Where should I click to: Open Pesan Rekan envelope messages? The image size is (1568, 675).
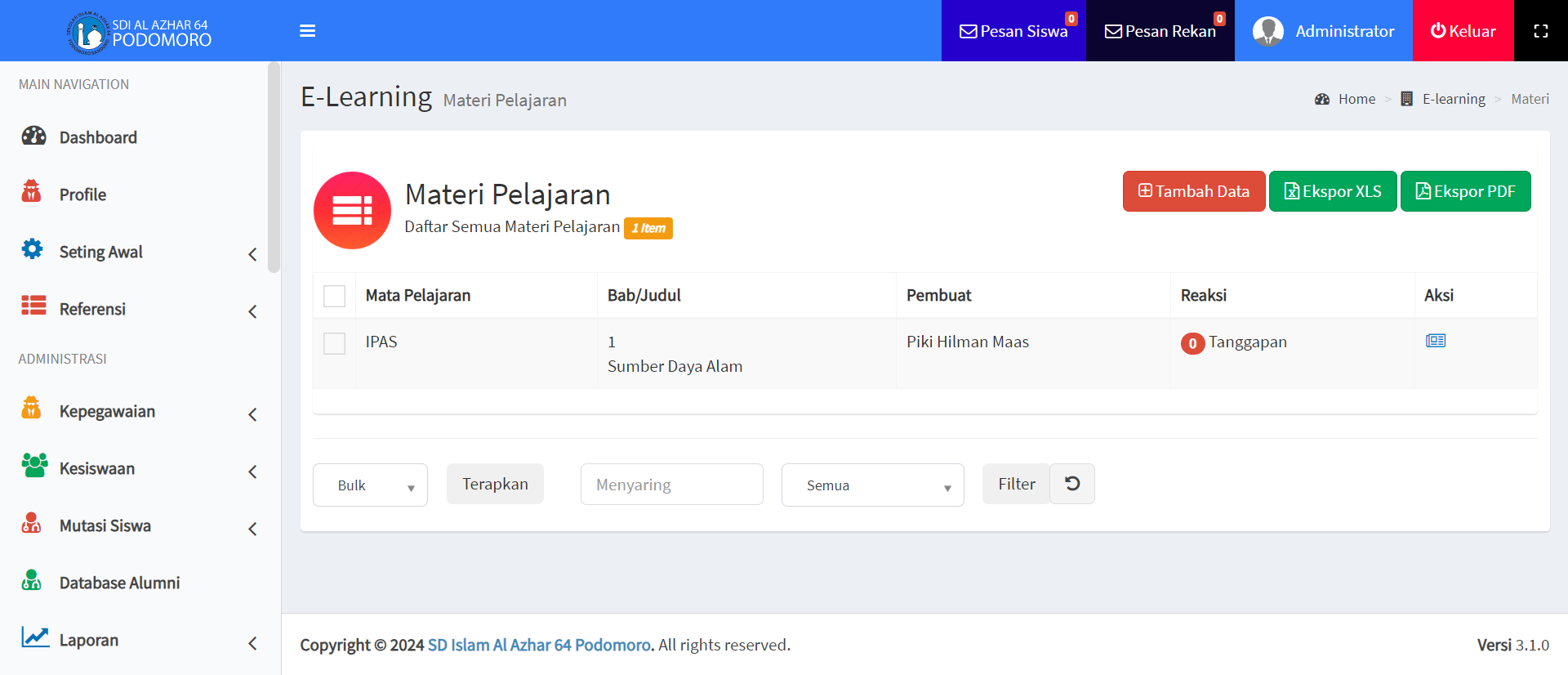click(1160, 31)
